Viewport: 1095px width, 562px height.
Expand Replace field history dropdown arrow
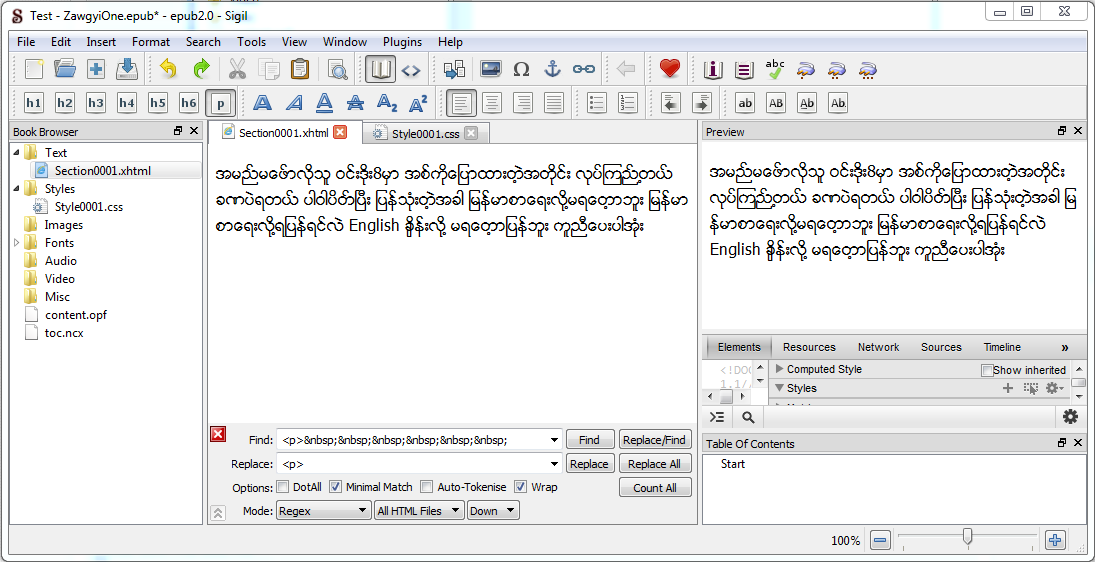pos(554,464)
